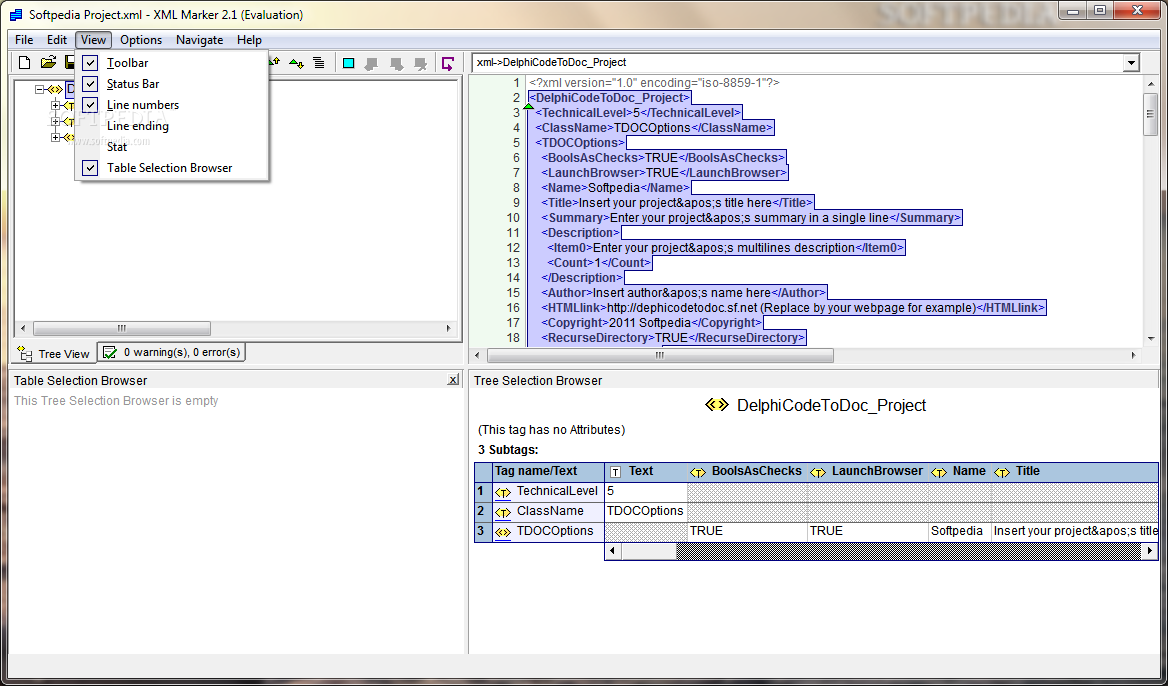Select the Line ending menu entry
Image resolution: width=1168 pixels, height=686 pixels.
tap(137, 126)
